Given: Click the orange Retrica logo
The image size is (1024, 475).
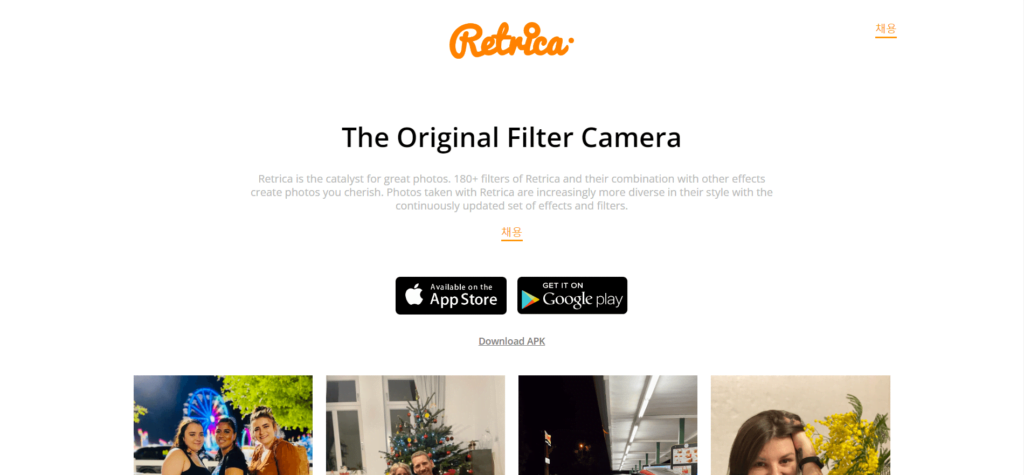Looking at the screenshot, I should pos(511,41).
